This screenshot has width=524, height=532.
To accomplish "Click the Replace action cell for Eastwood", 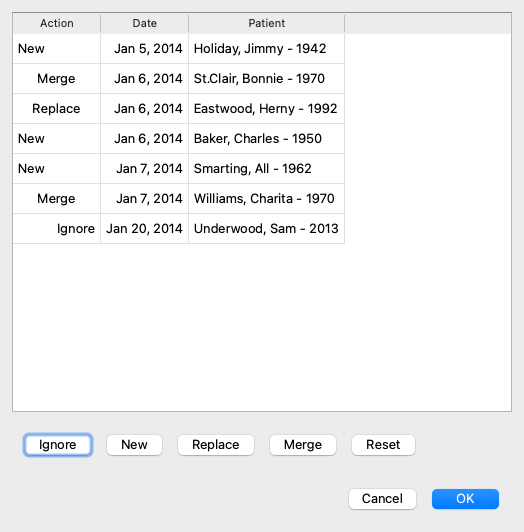I will [x=57, y=109].
